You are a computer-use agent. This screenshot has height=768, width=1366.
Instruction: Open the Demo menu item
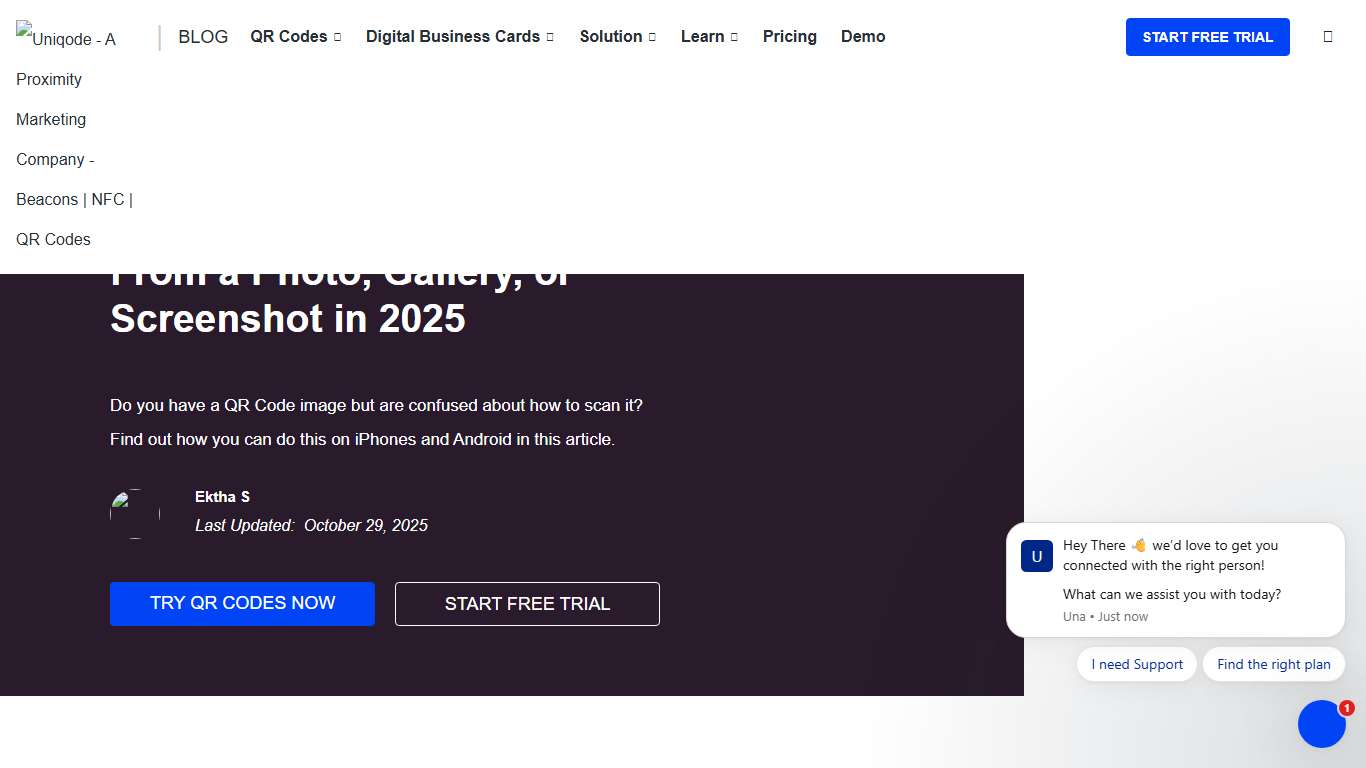pyautogui.click(x=863, y=36)
